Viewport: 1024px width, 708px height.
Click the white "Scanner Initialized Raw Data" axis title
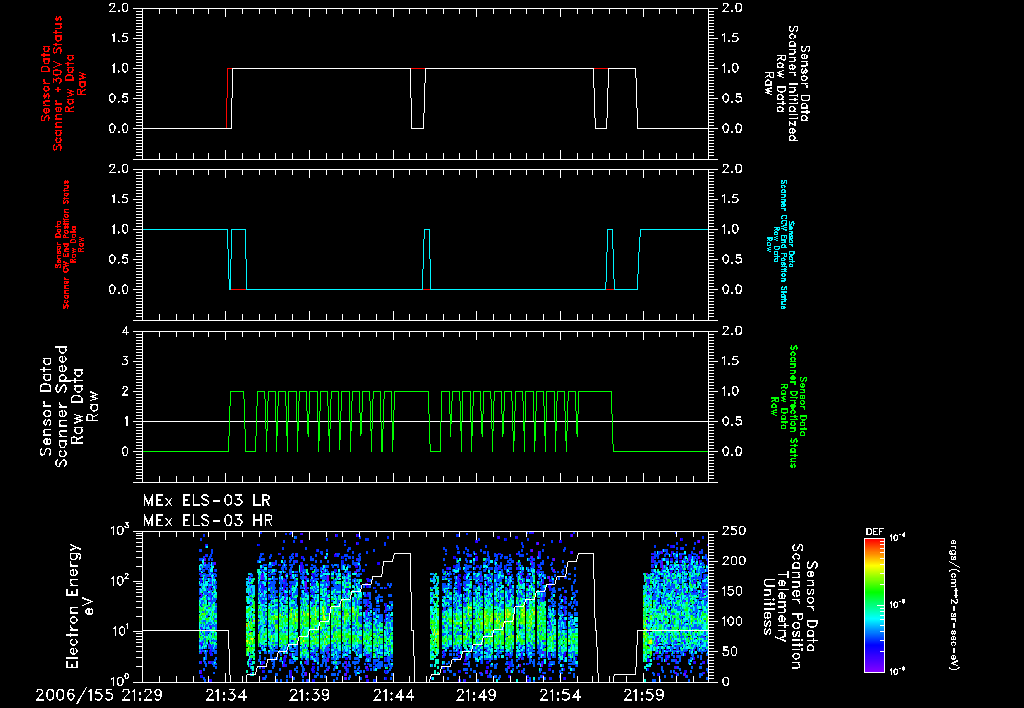(787, 83)
